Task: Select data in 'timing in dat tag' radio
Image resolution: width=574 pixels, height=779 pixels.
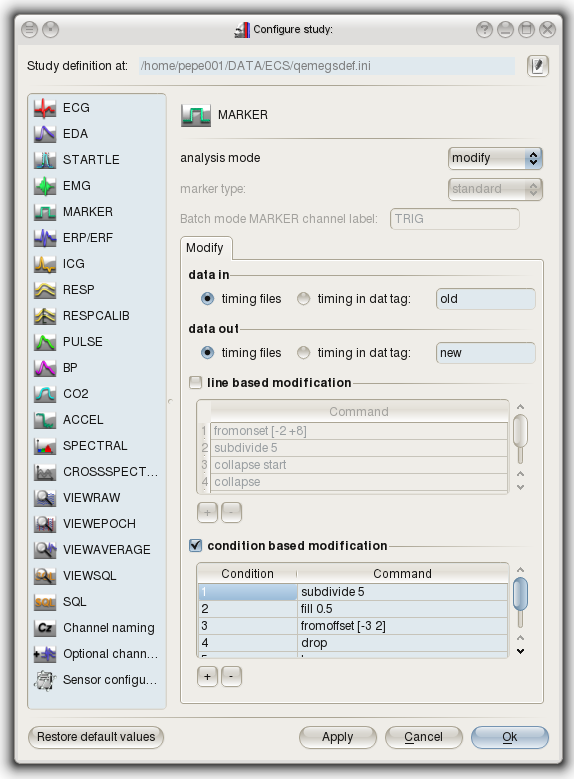Action: (303, 299)
